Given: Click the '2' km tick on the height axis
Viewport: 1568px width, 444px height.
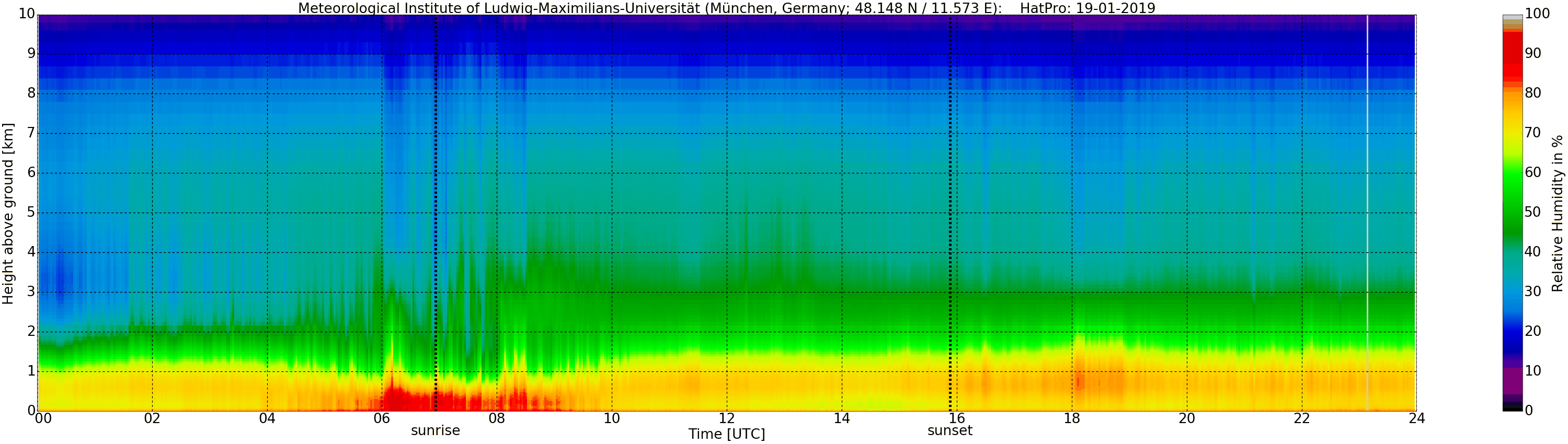Looking at the screenshot, I should pos(32,332).
